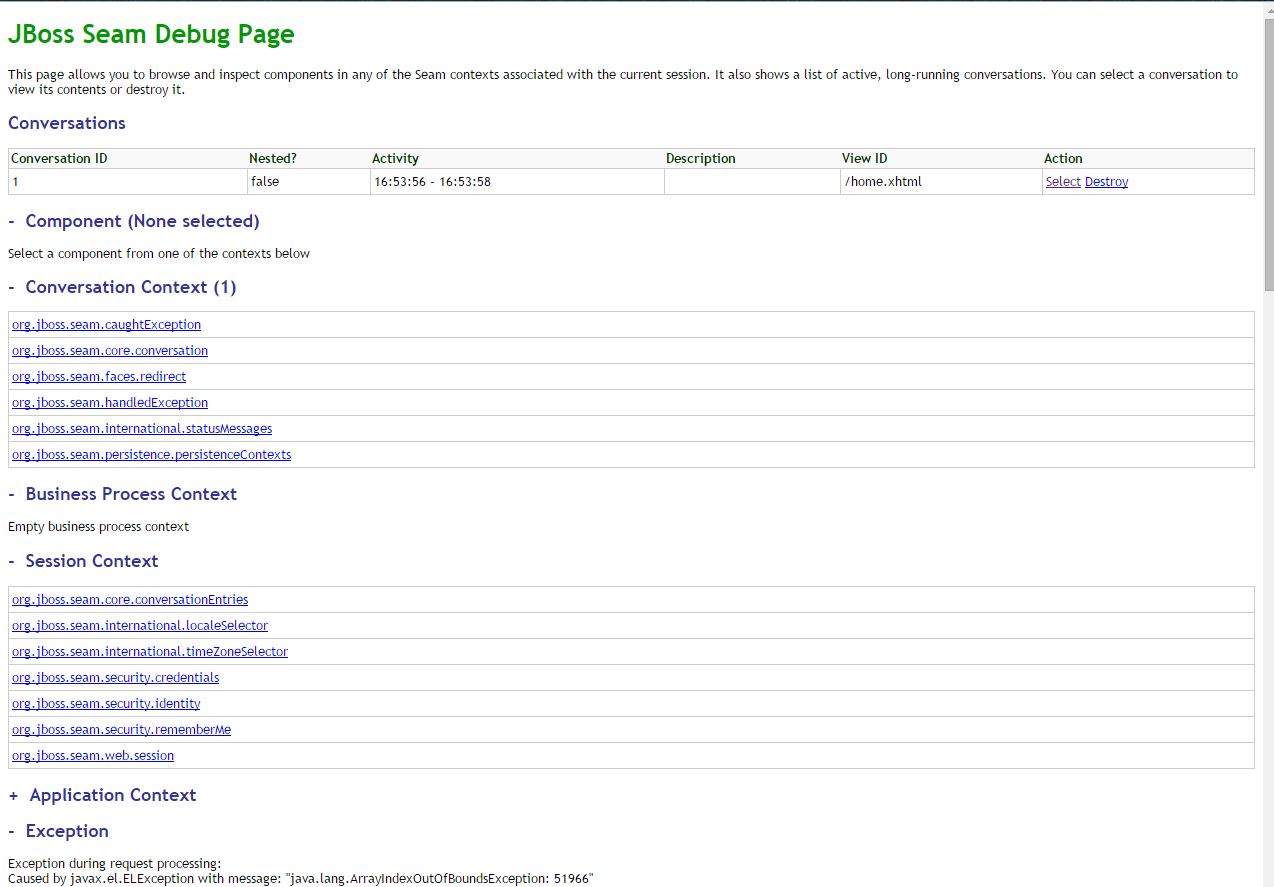
Task: Destroy conversation 1 via Destroy link
Action: coord(1106,182)
